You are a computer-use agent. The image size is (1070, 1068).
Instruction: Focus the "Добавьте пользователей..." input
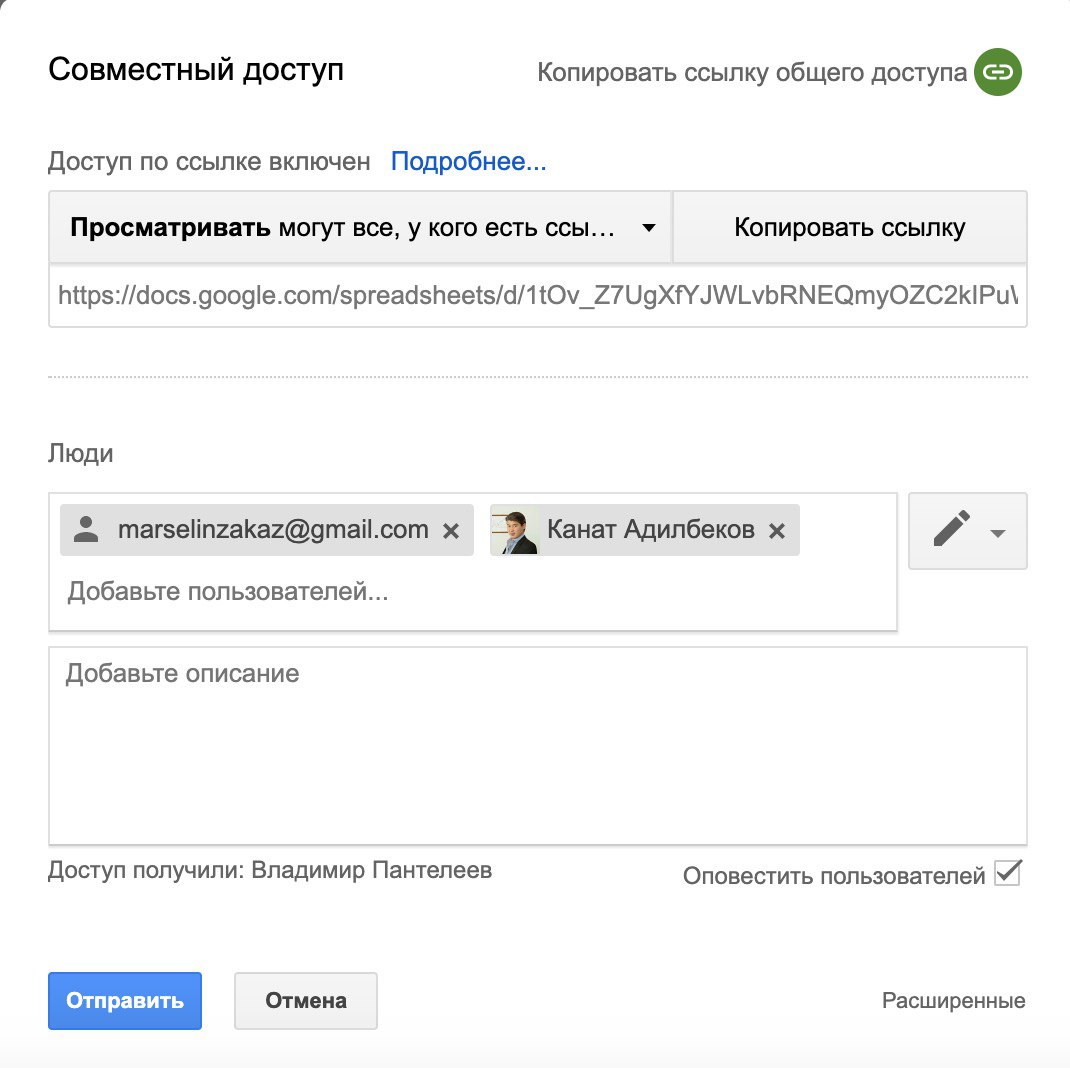click(400, 592)
